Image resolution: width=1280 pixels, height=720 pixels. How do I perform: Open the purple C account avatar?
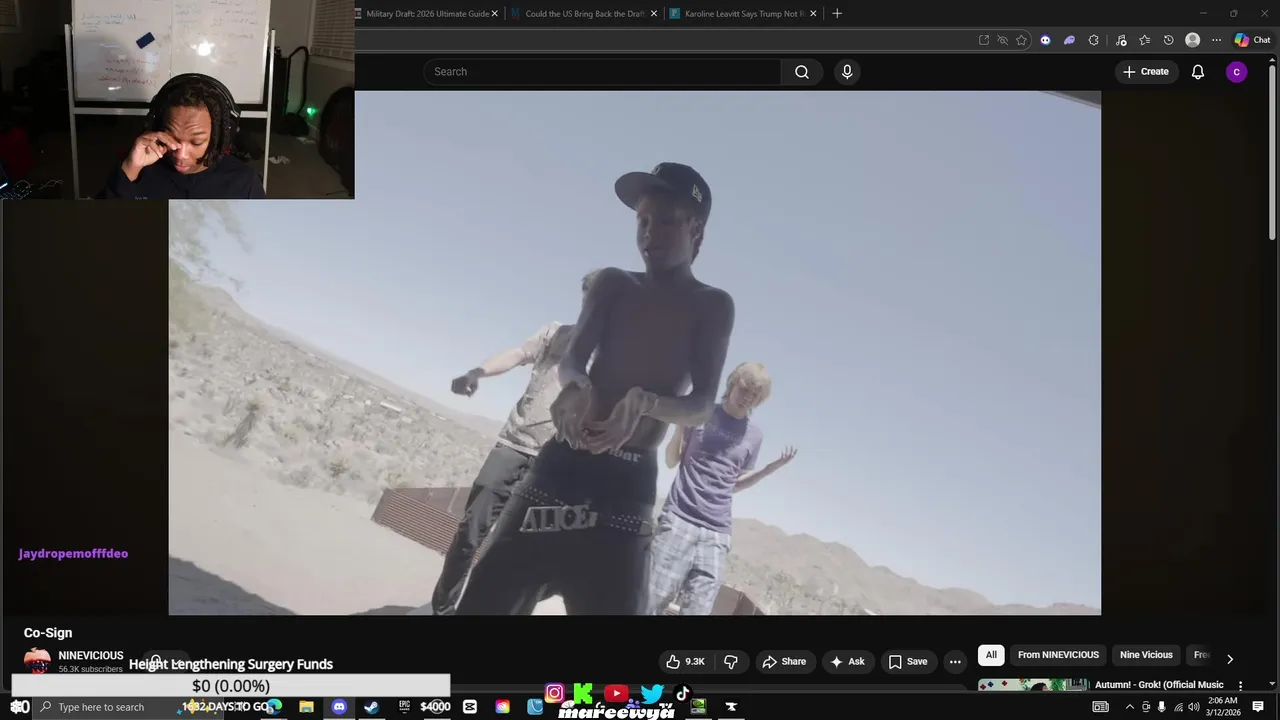click(x=1236, y=72)
